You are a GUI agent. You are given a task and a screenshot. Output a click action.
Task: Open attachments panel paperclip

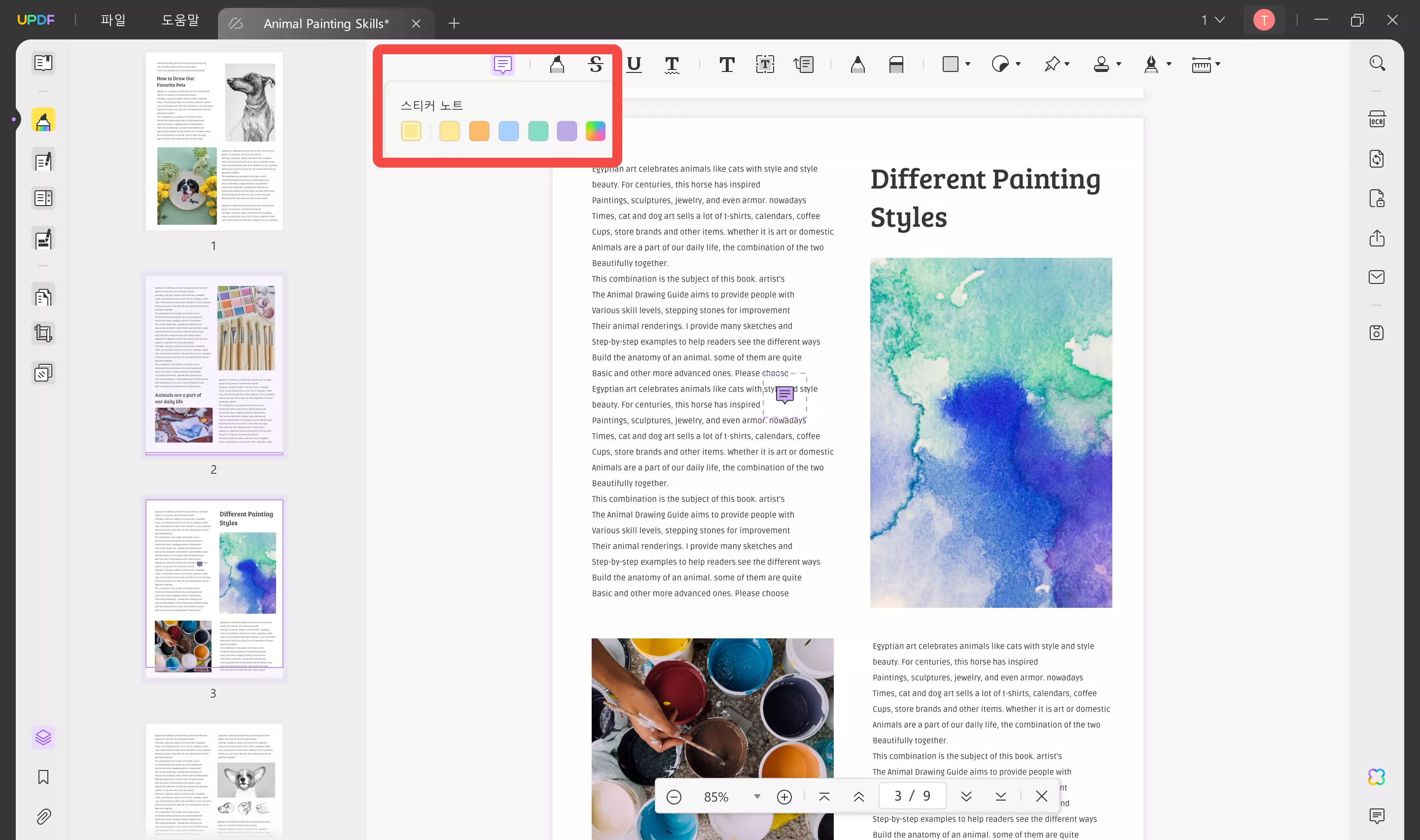43,816
